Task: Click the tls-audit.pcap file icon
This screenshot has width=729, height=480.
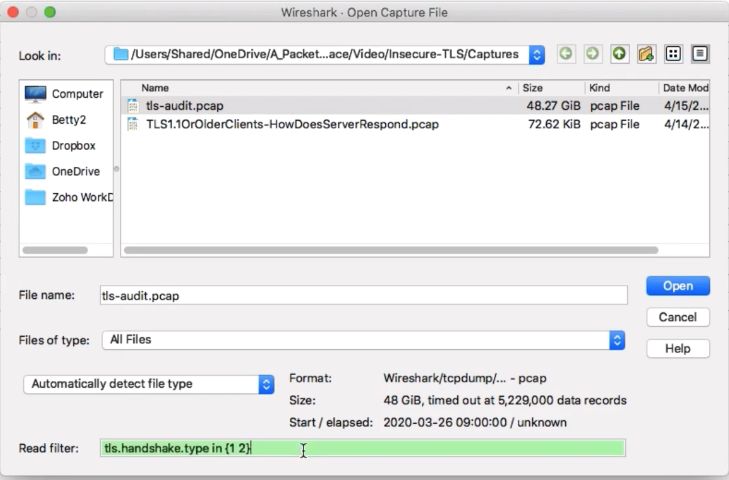Action: tap(133, 106)
